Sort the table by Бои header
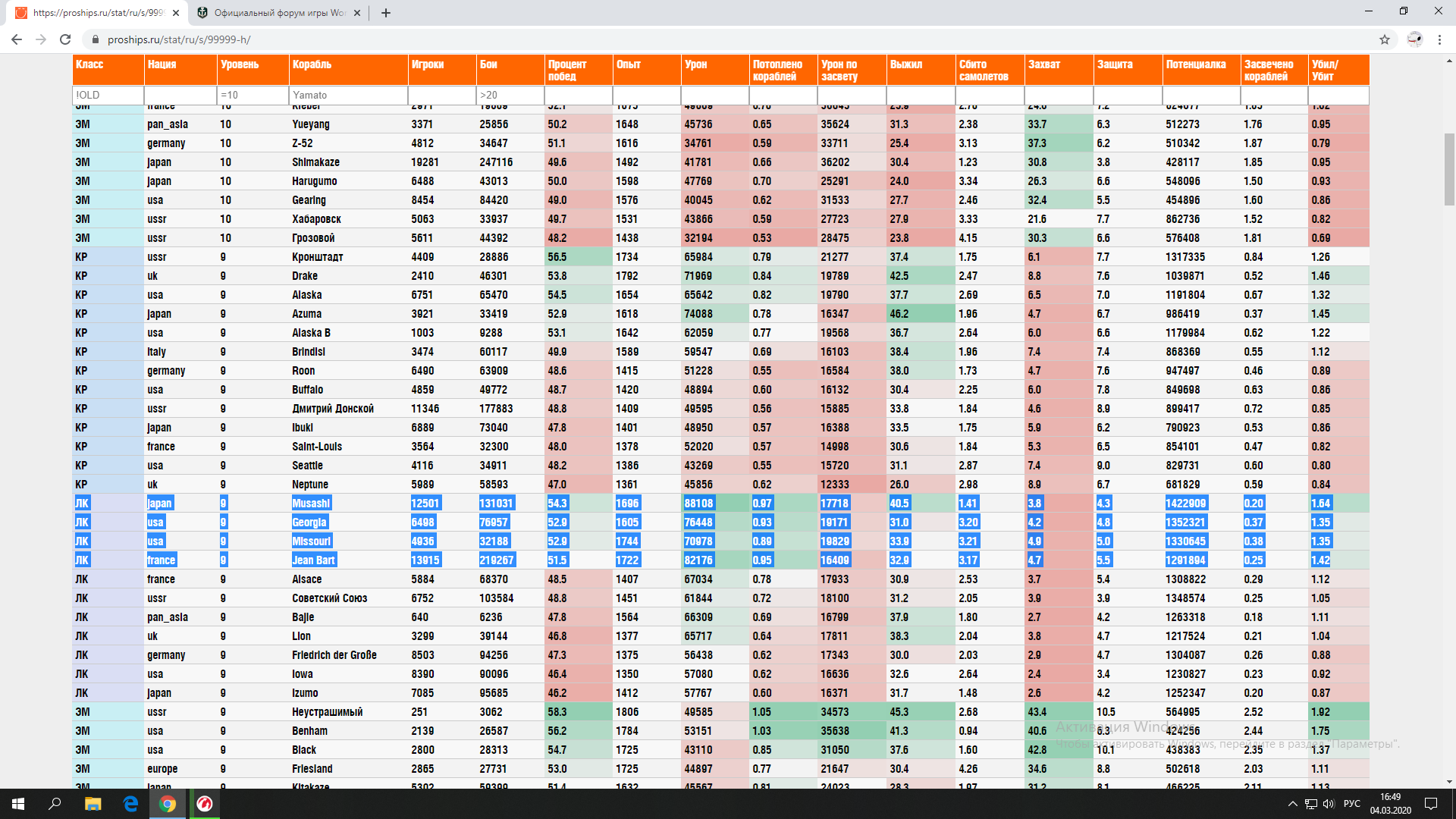This screenshot has height=819, width=1456. [x=510, y=70]
